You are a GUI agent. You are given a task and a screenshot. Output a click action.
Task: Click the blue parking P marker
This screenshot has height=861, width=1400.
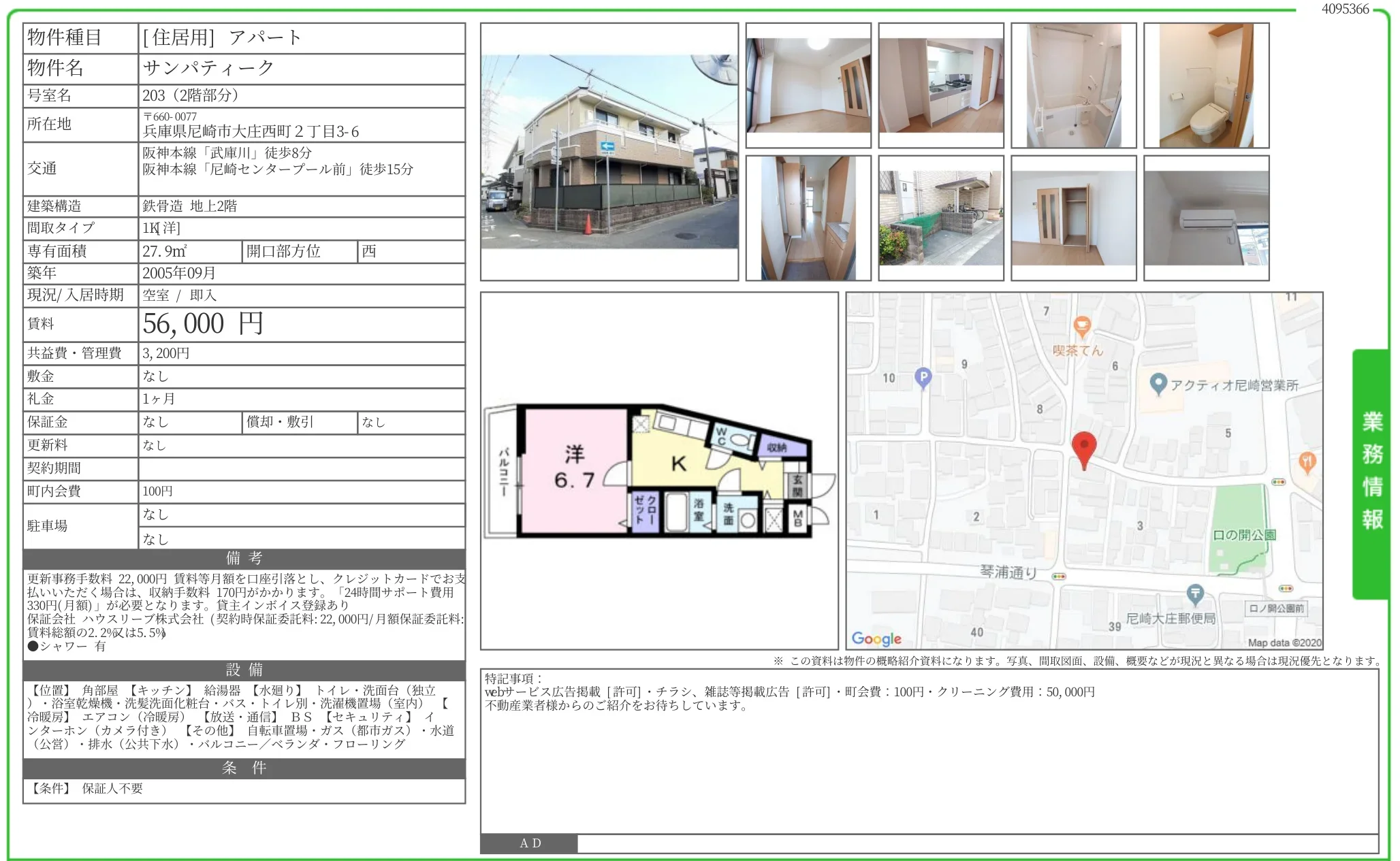click(923, 376)
